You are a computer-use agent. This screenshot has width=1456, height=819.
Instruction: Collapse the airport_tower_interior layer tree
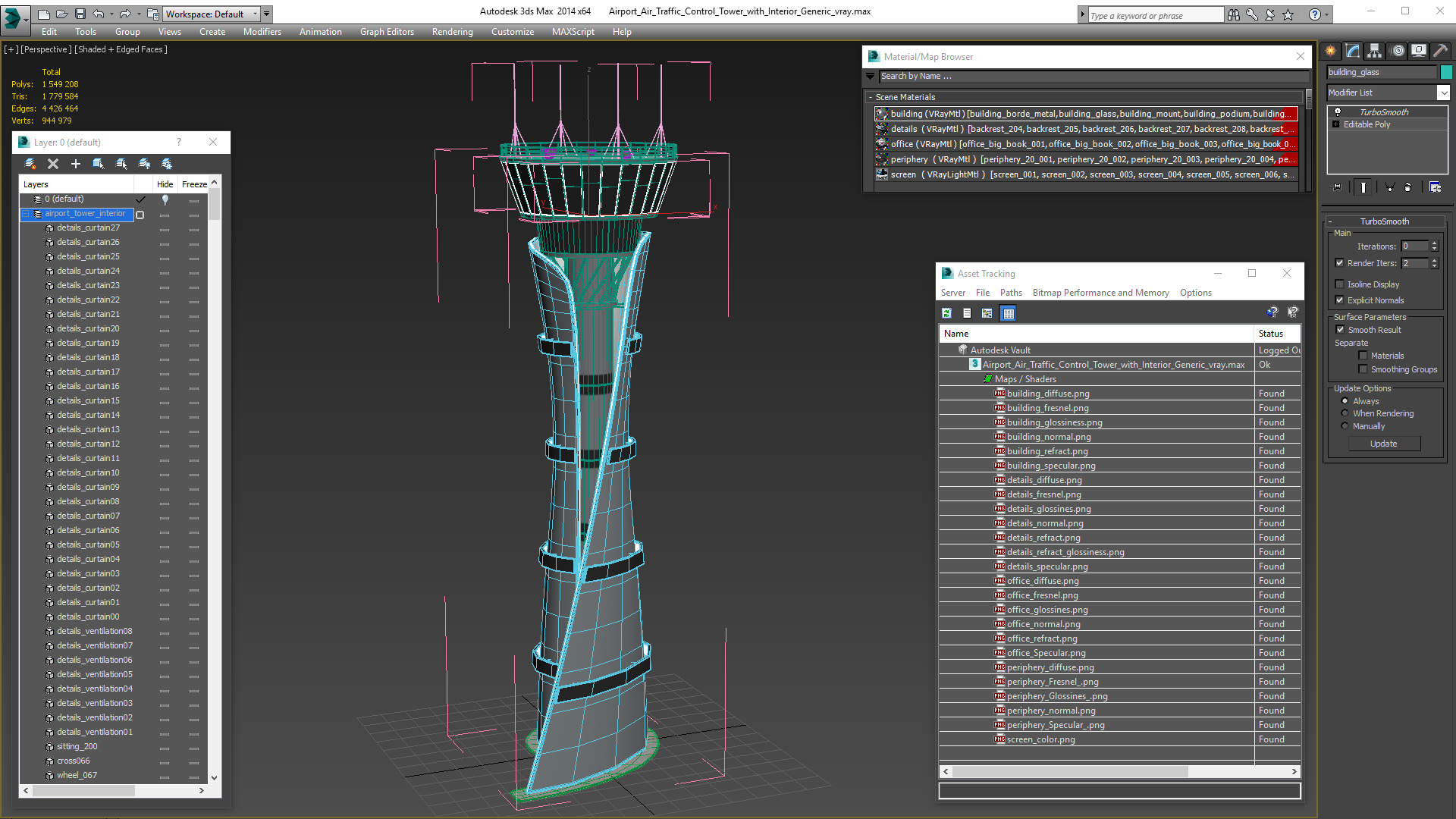click(25, 214)
